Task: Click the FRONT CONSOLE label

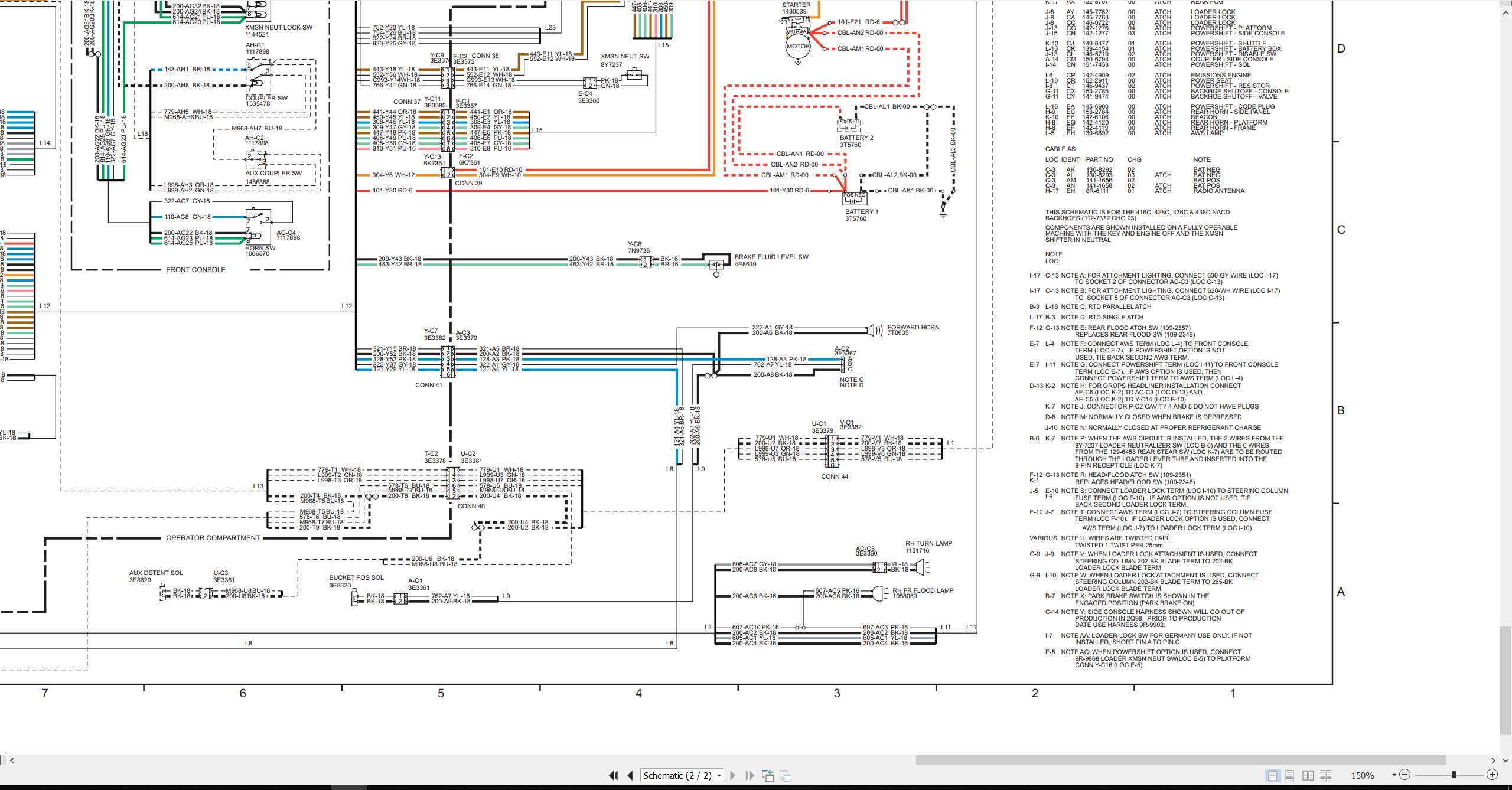Action: click(x=195, y=270)
